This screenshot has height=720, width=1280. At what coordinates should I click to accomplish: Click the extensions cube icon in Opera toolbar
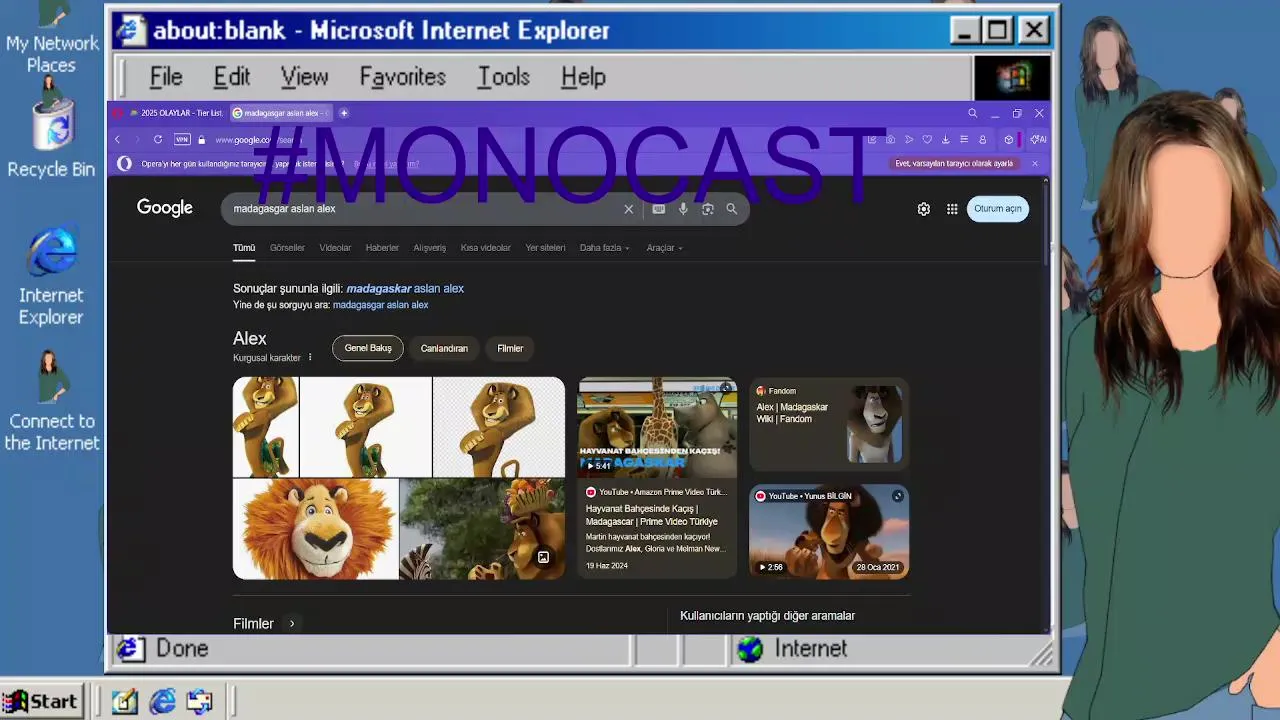1008,140
